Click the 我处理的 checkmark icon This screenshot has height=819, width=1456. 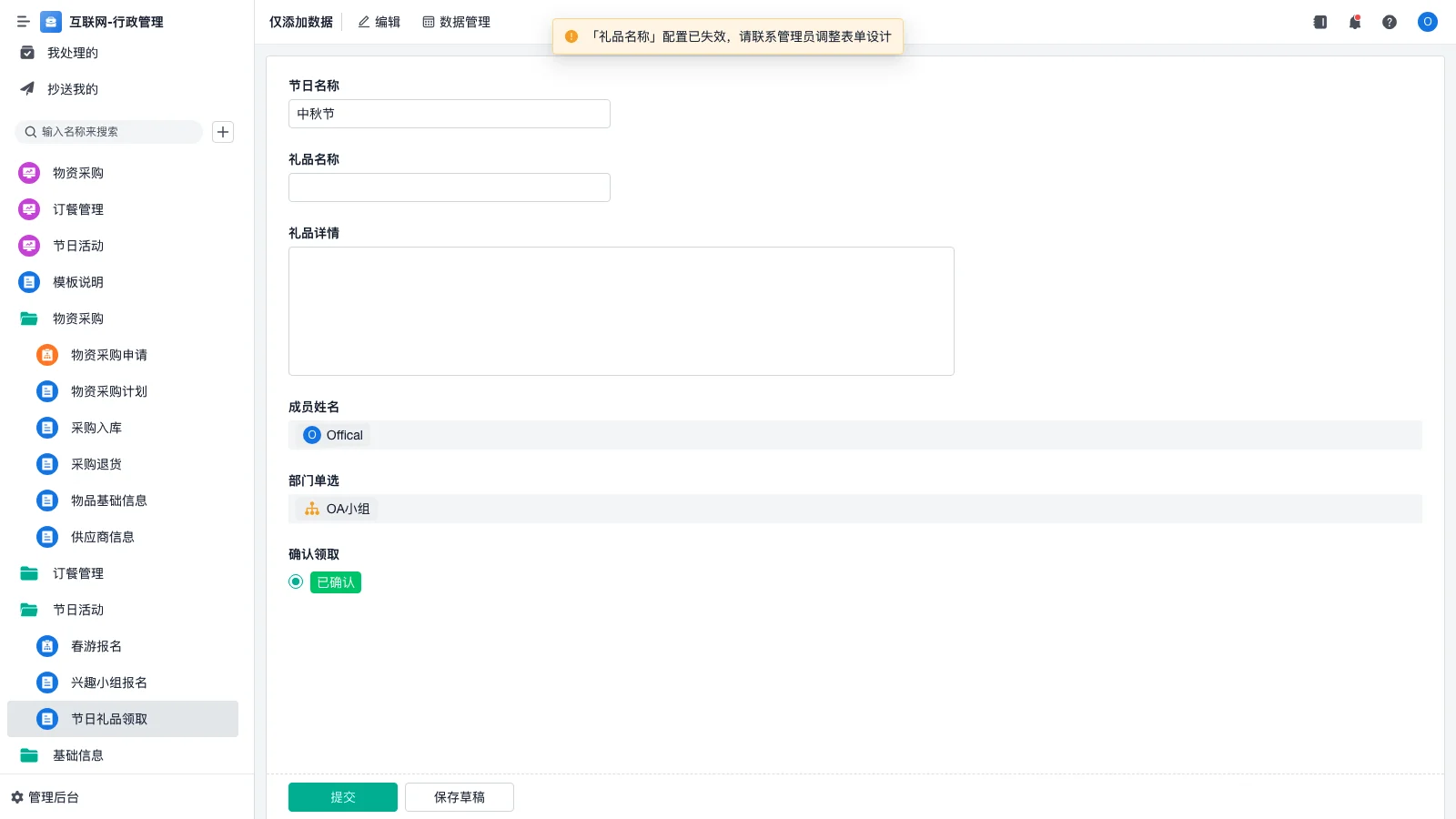pos(26,53)
